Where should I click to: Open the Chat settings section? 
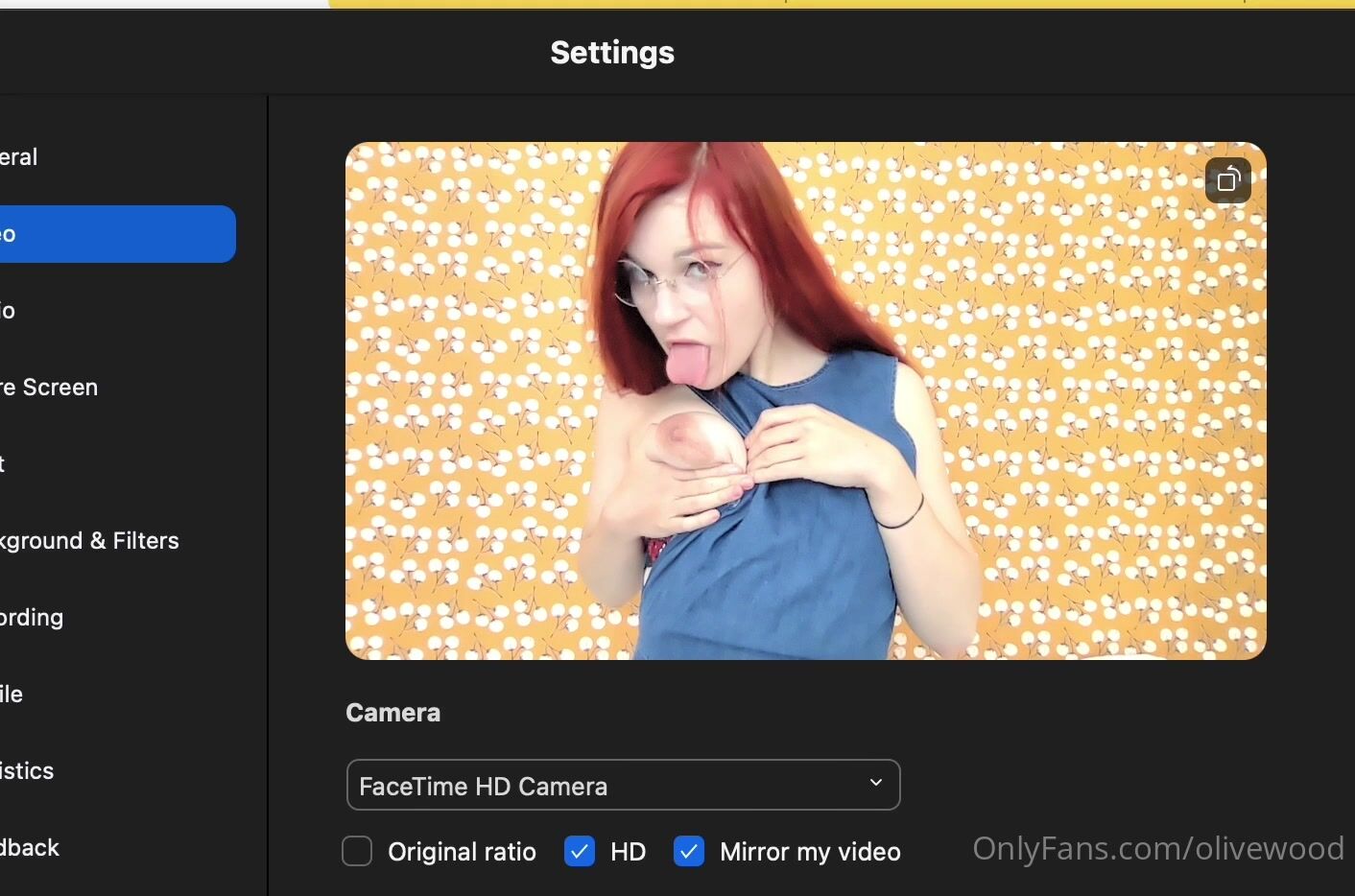pos(5,464)
